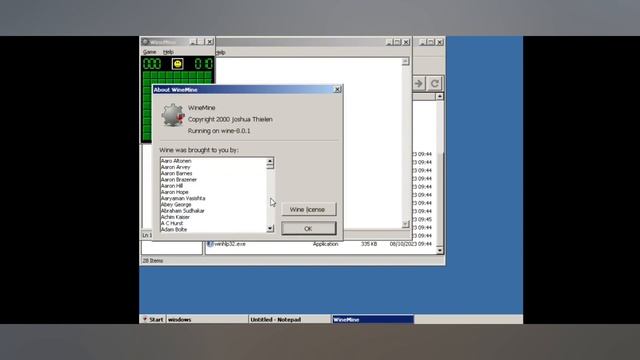This screenshot has width=640, height=360.
Task: Click the forward arrow in the file explorer
Action: (x=419, y=84)
